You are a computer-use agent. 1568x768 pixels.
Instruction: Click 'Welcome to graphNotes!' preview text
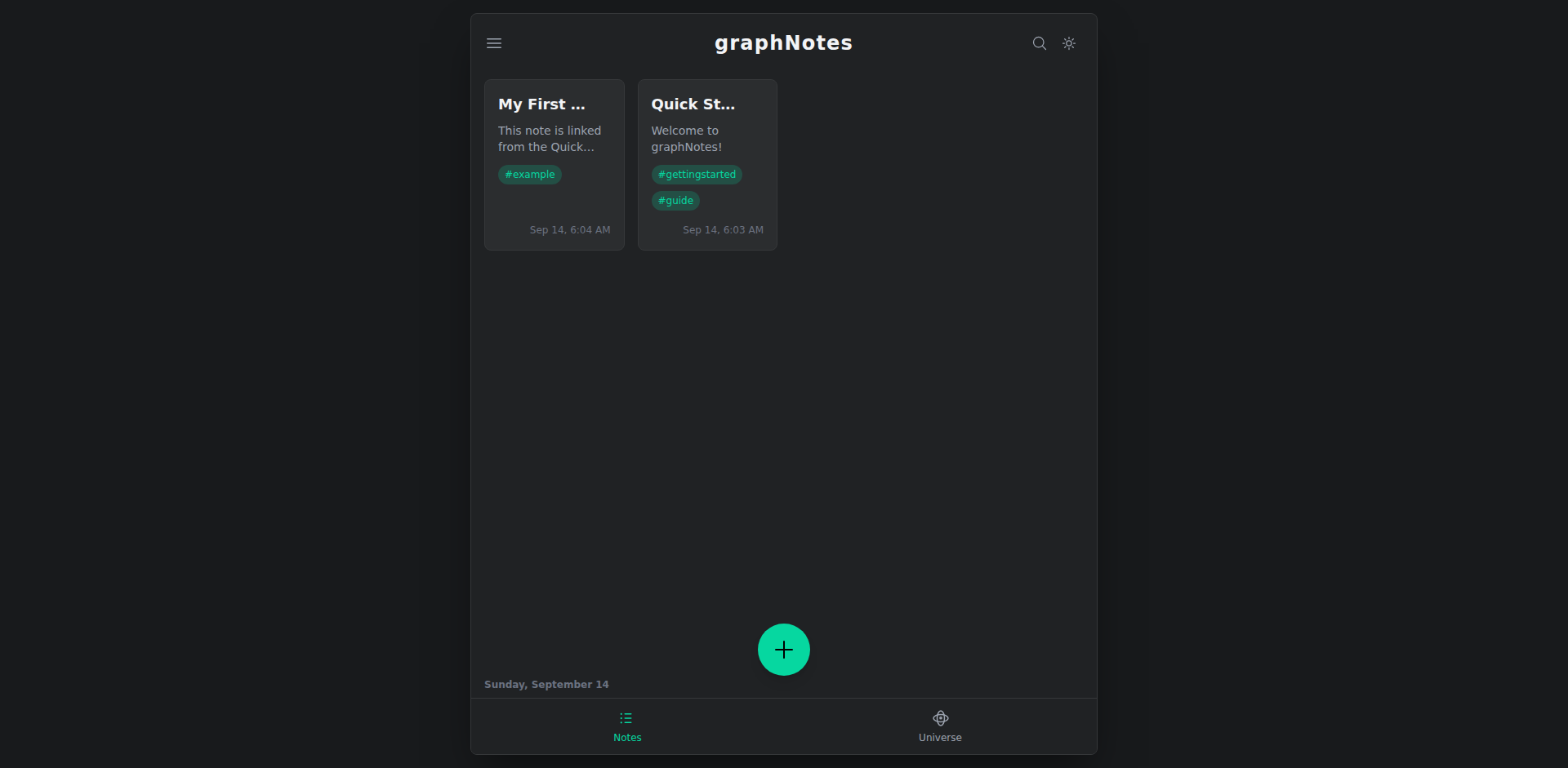(687, 139)
